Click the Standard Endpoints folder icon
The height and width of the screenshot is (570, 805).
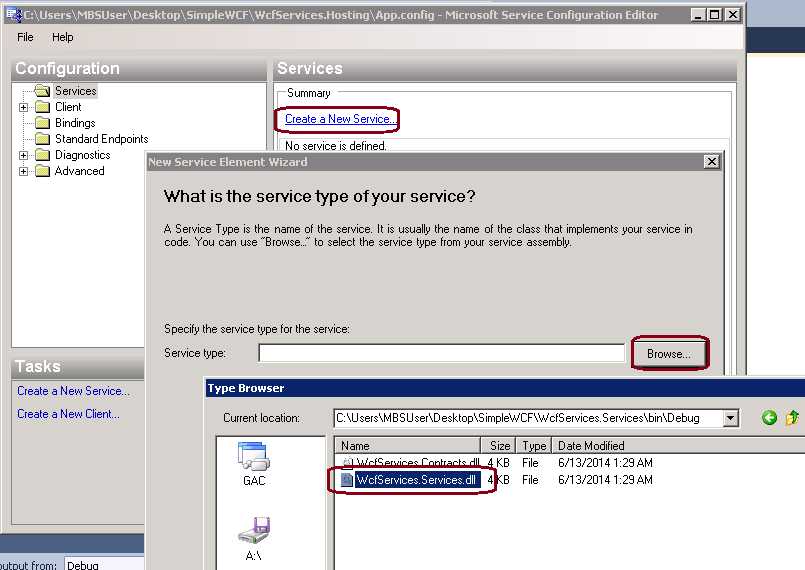[x=43, y=139]
